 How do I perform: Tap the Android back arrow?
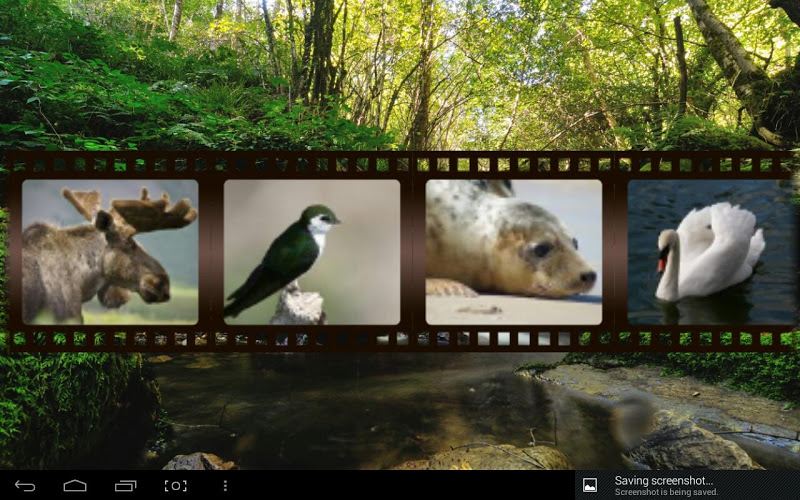point(25,486)
